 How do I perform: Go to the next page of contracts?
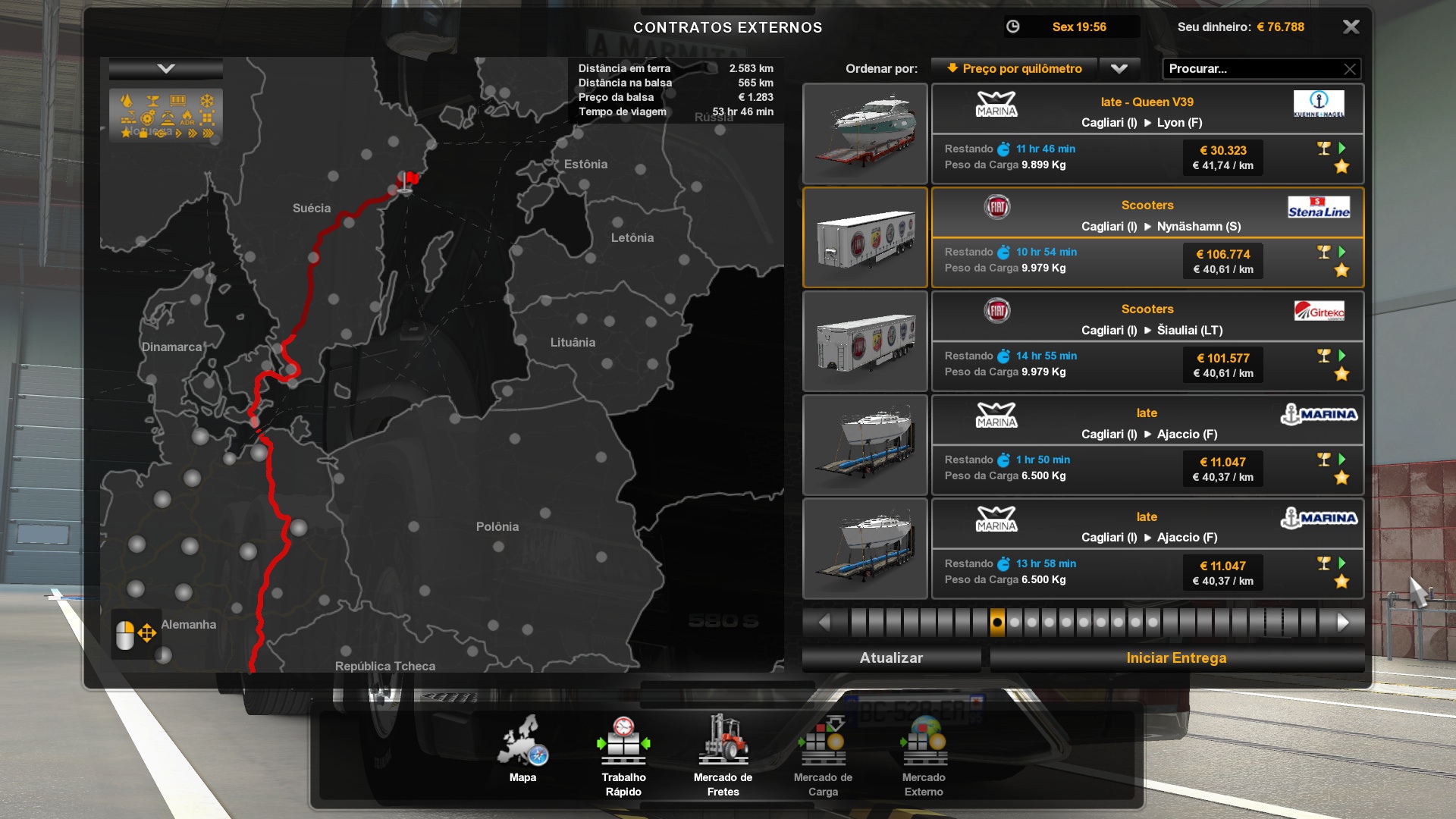click(1343, 623)
